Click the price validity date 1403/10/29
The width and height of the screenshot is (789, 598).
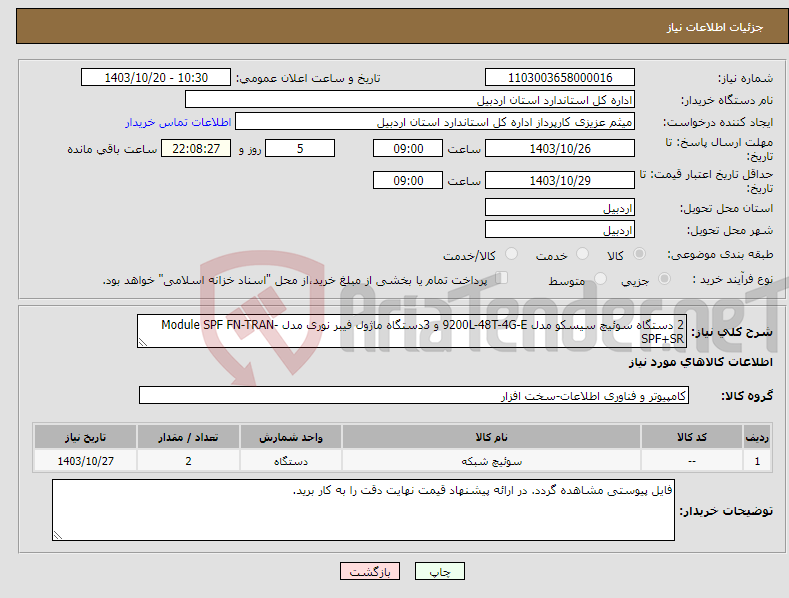pos(560,180)
